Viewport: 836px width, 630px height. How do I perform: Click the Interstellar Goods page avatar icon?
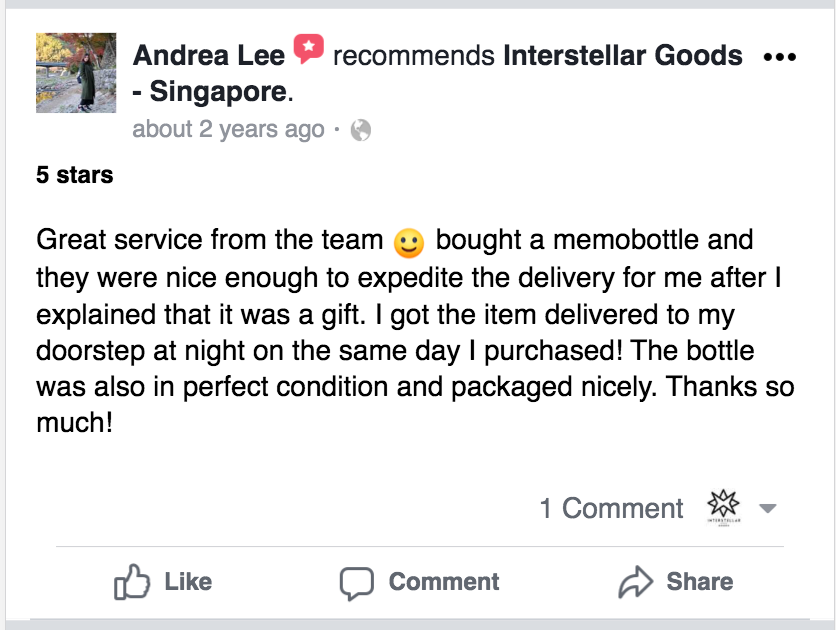(723, 507)
